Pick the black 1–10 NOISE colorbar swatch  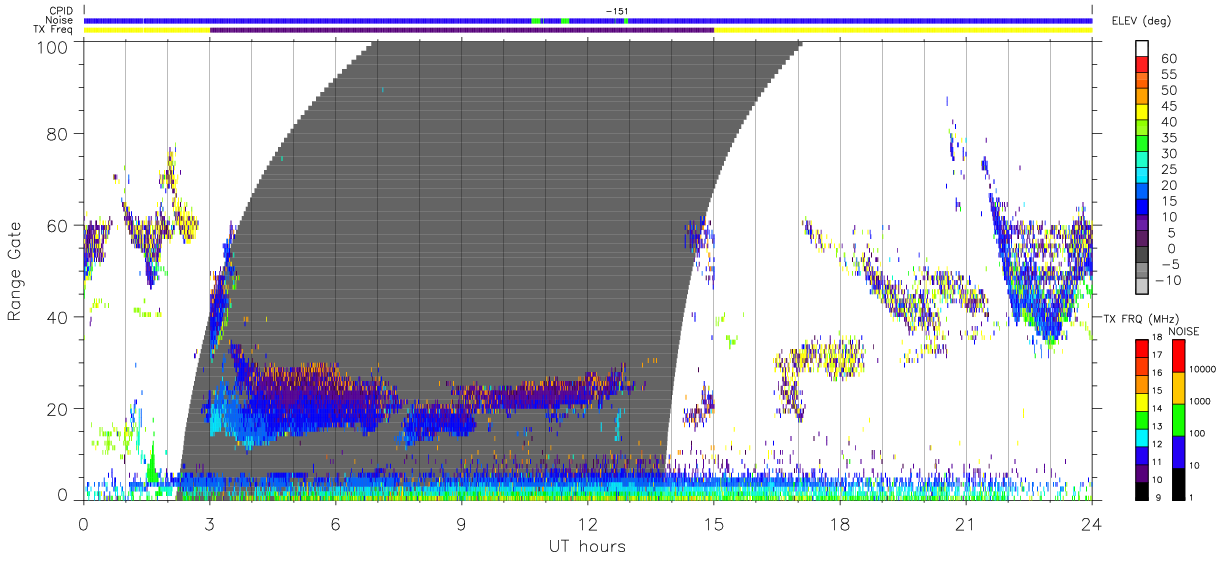pos(1179,483)
